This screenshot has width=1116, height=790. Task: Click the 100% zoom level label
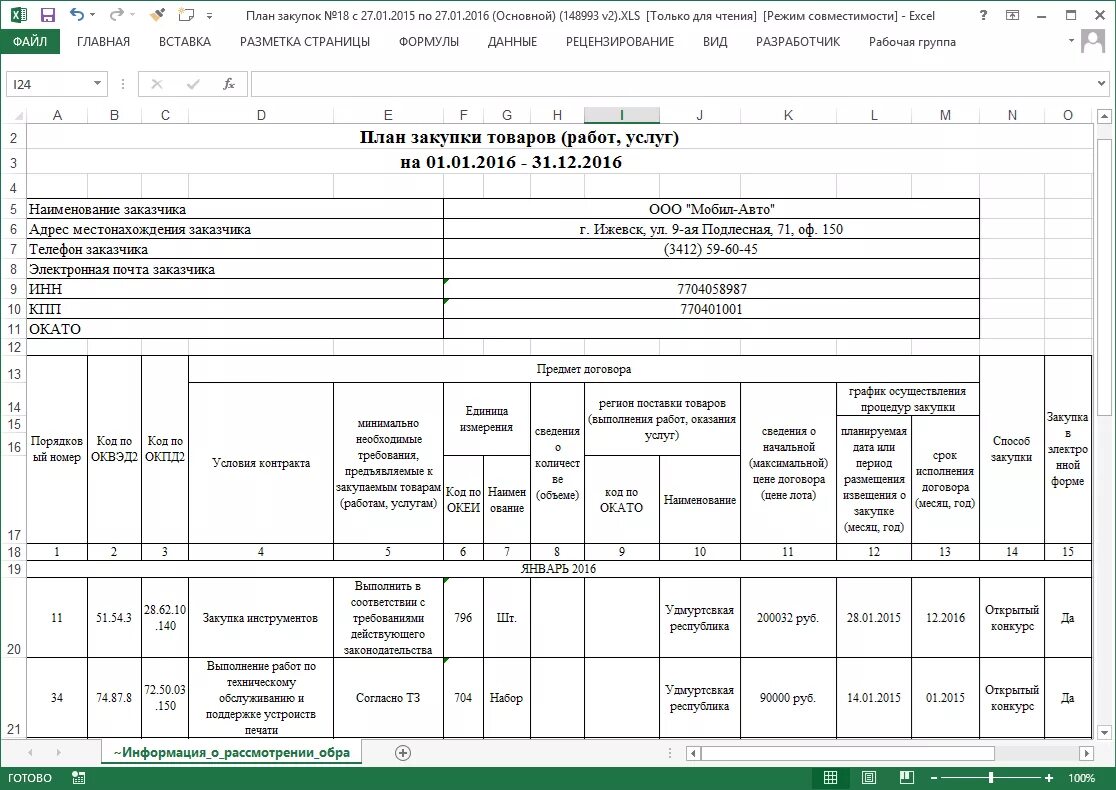[1081, 778]
